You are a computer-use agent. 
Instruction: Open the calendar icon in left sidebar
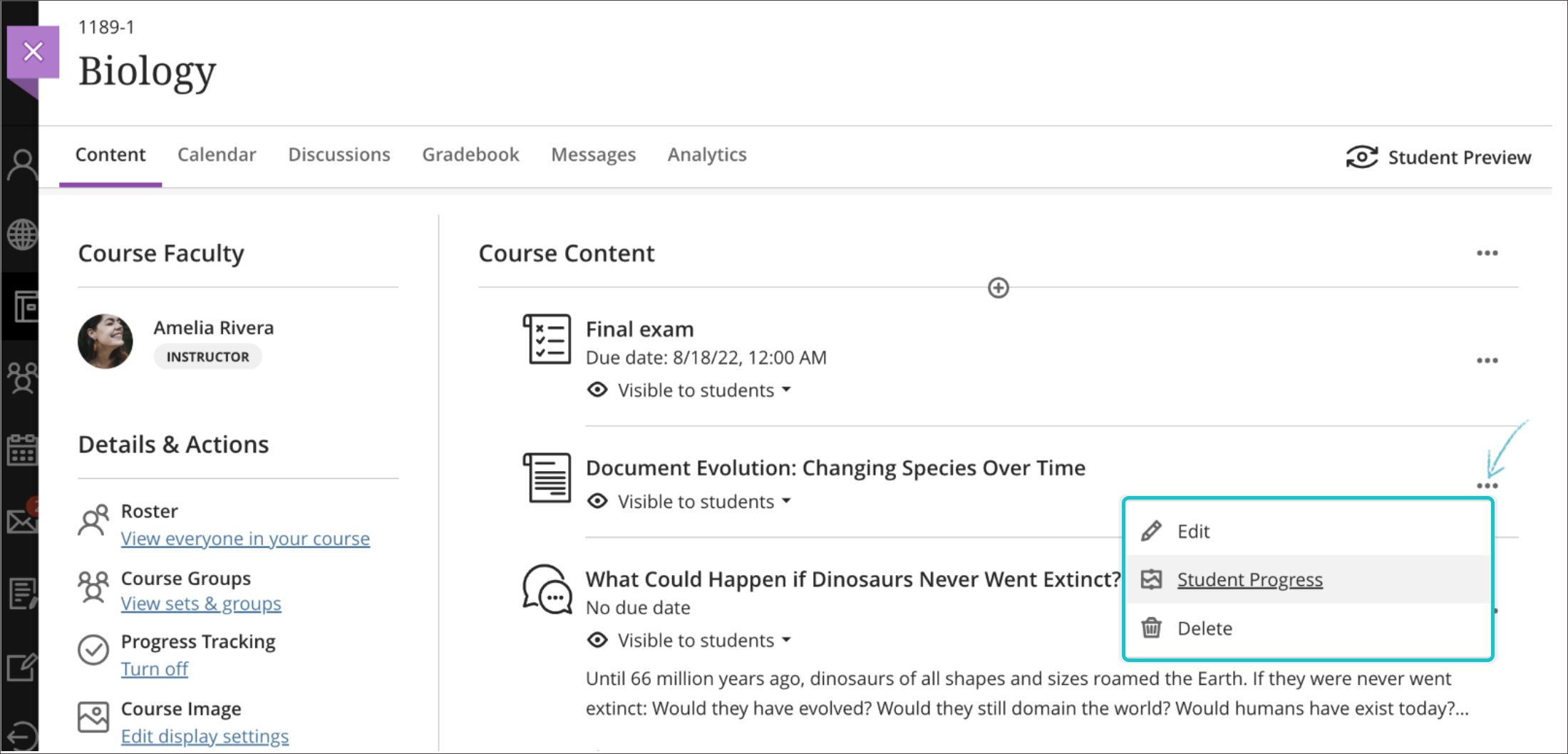(22, 450)
